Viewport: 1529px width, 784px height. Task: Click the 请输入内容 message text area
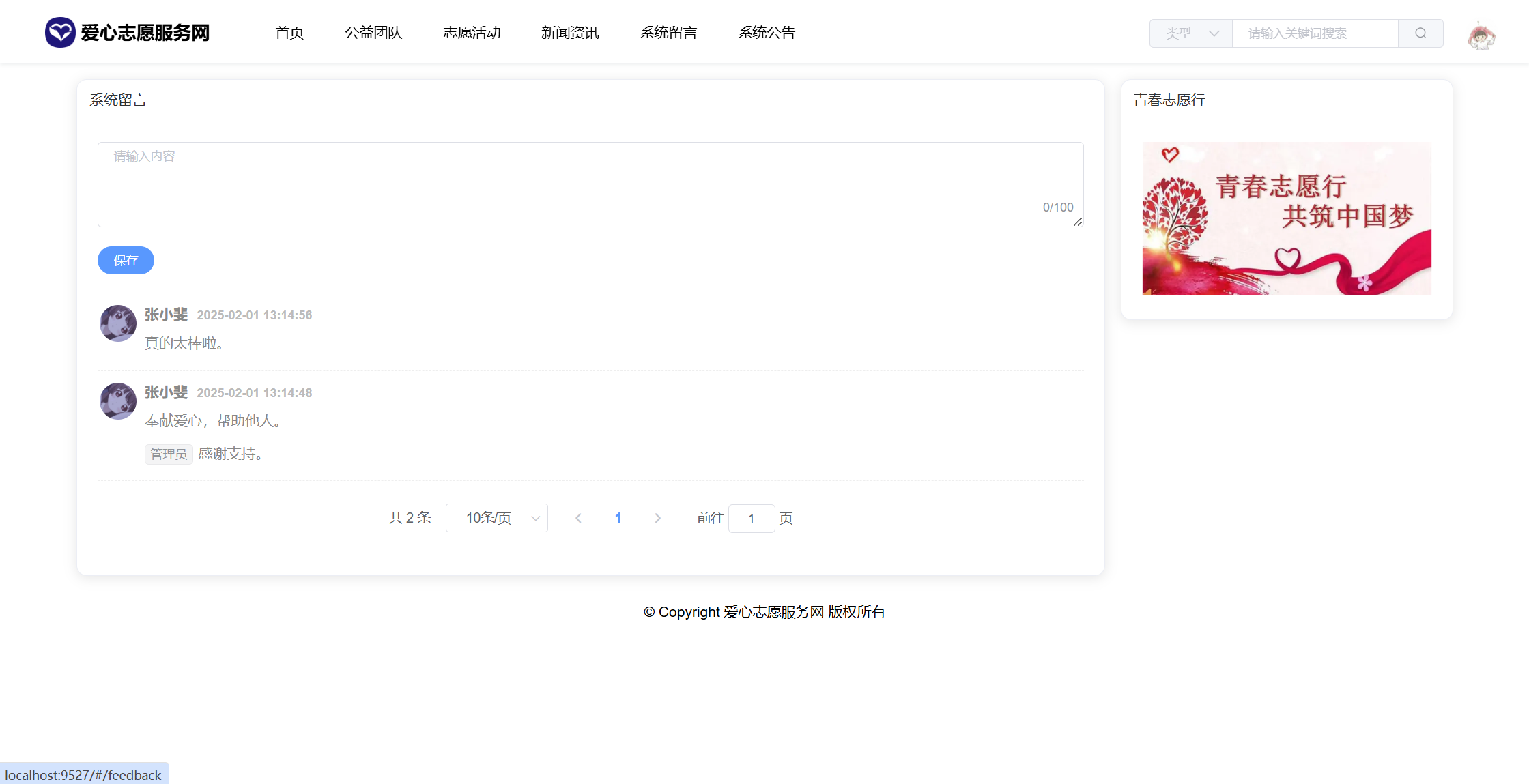590,184
